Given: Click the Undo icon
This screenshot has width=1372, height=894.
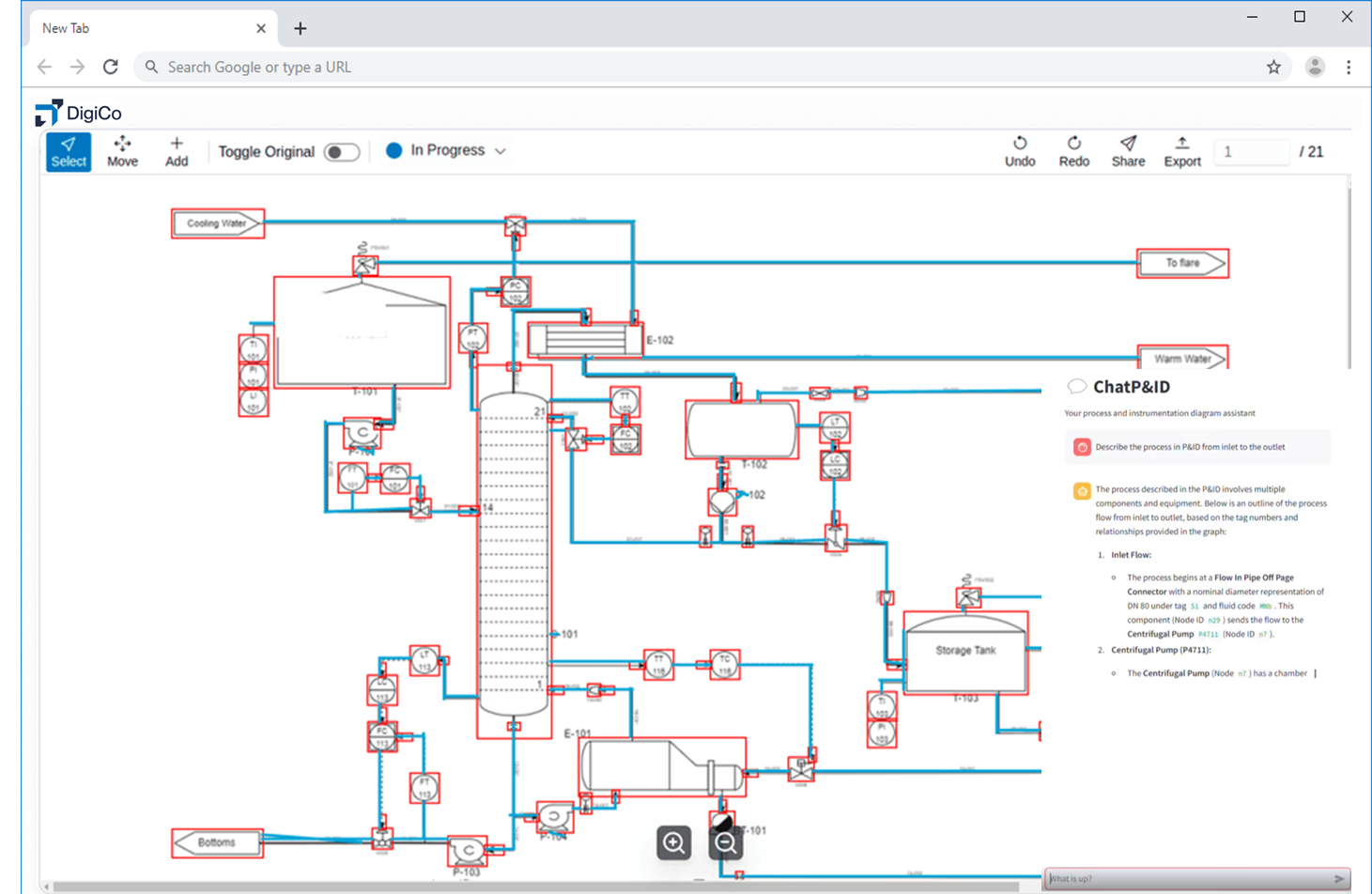Looking at the screenshot, I should (x=1020, y=144).
